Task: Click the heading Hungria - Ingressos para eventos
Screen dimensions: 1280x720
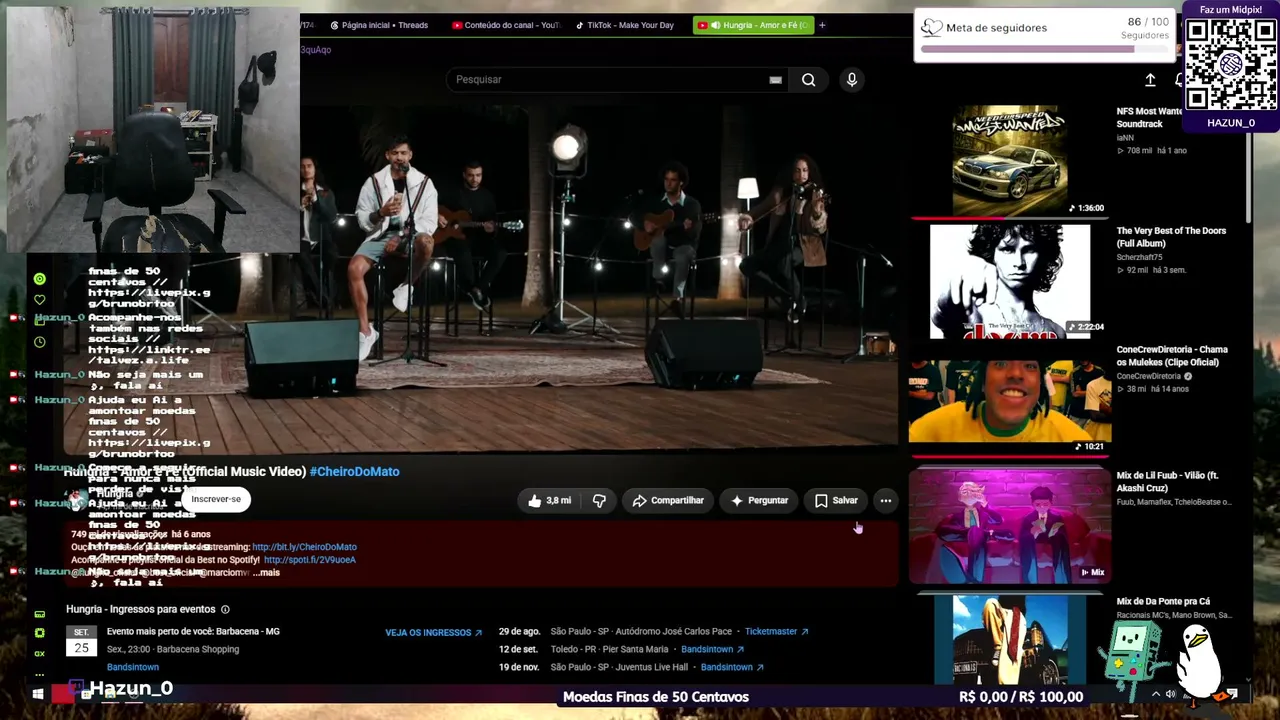Action: point(141,609)
